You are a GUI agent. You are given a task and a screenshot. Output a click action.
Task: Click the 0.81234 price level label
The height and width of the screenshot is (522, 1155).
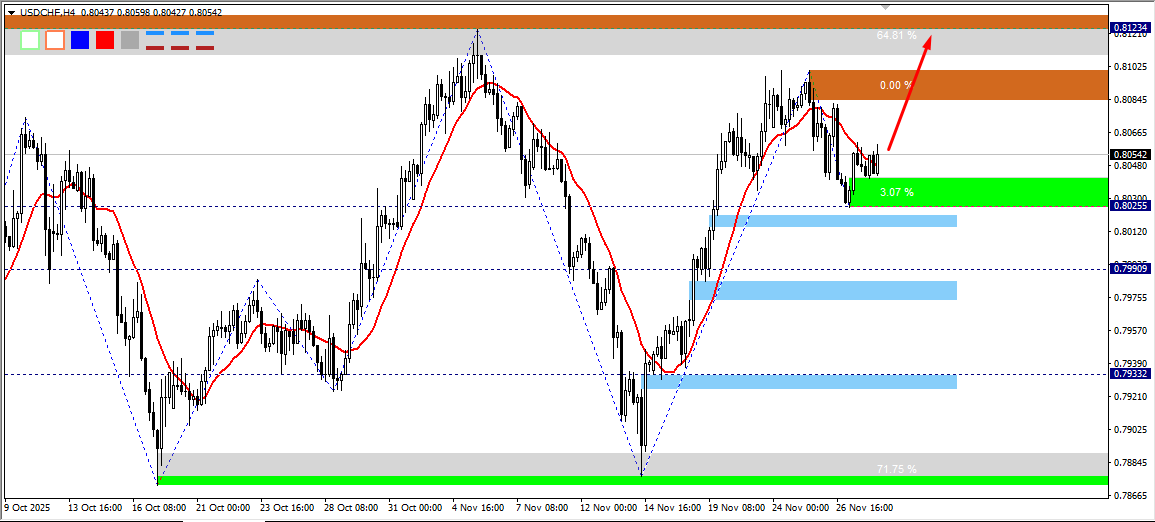tap(1131, 27)
